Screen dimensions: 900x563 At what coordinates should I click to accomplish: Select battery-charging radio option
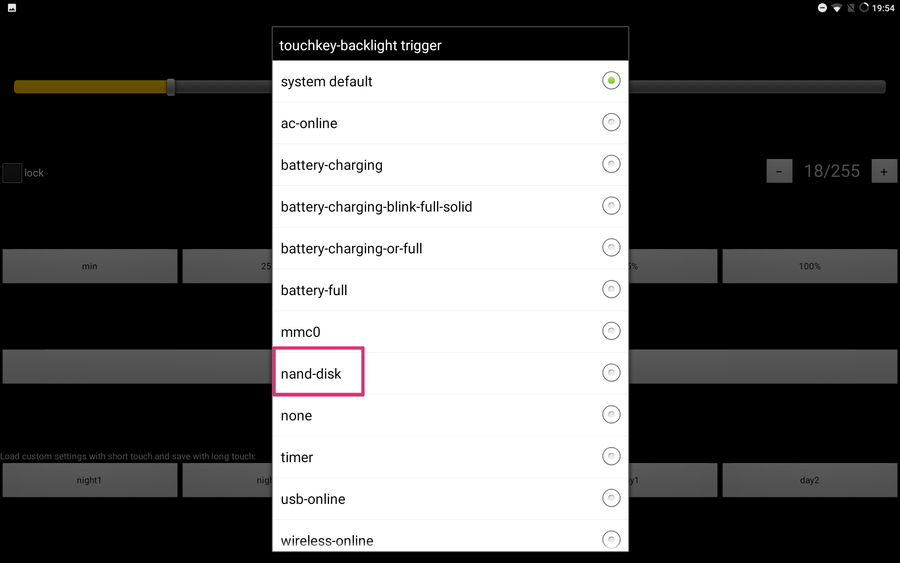click(x=611, y=165)
